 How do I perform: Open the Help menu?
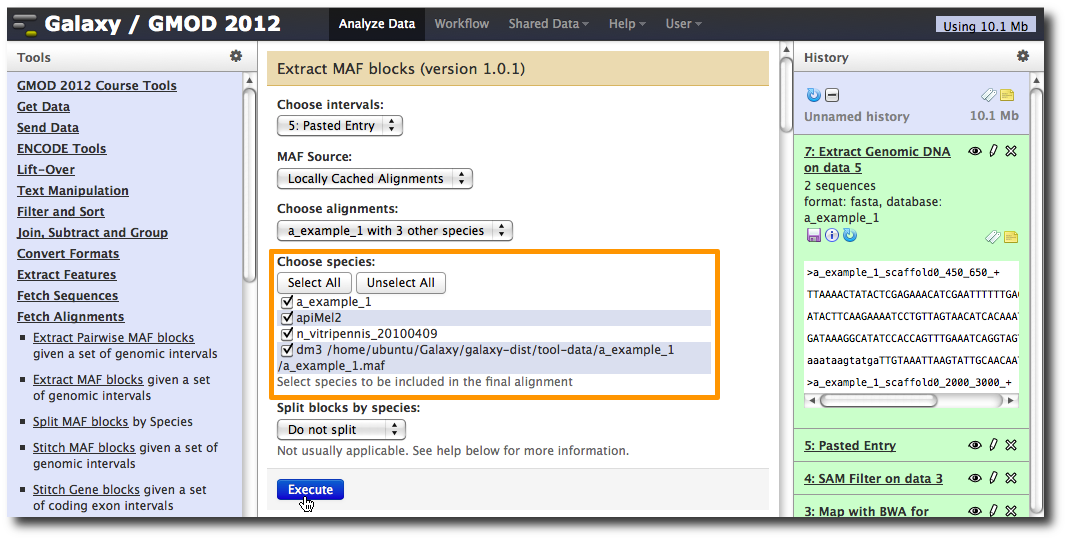click(627, 24)
